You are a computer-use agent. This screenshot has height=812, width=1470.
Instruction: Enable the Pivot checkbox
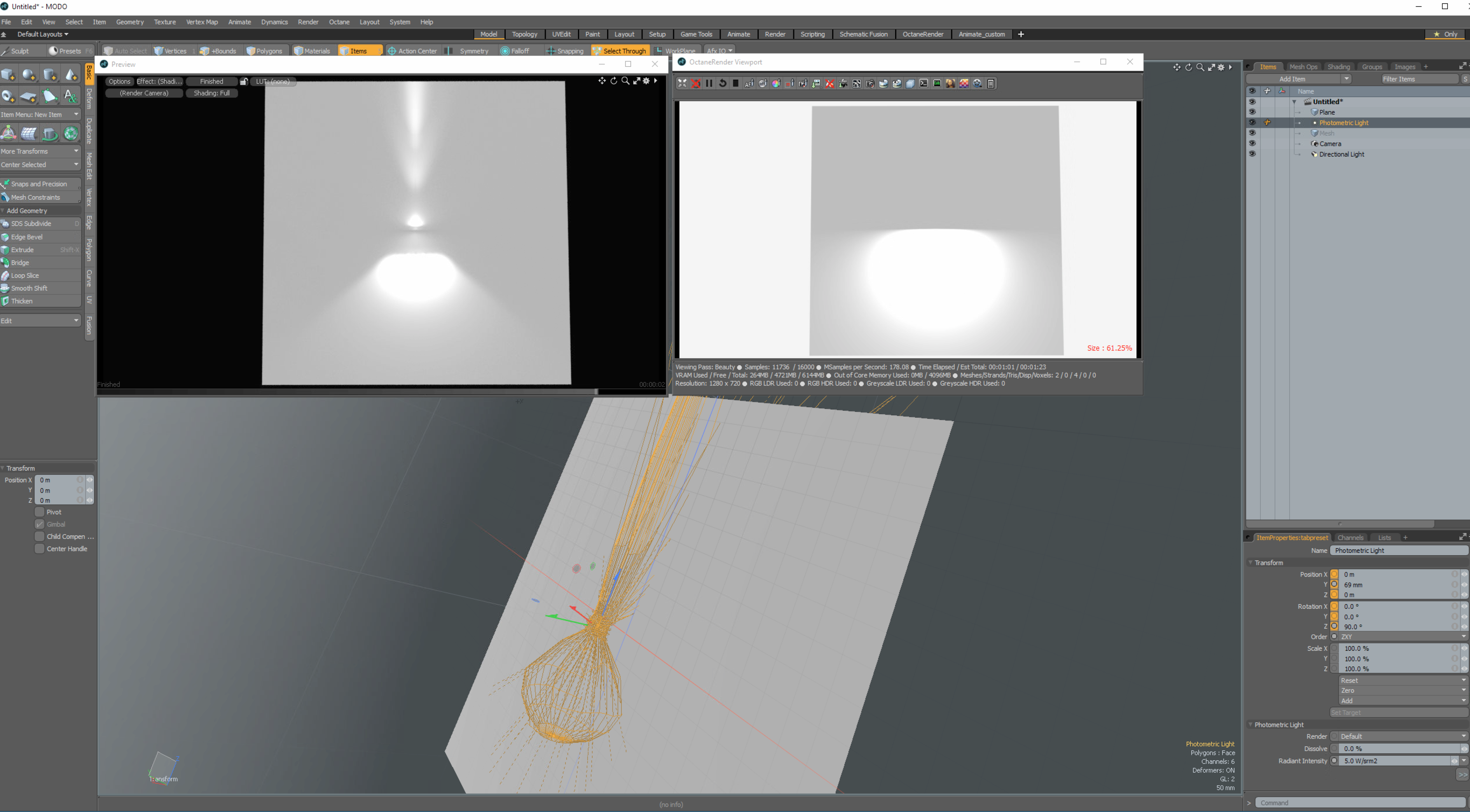point(39,512)
